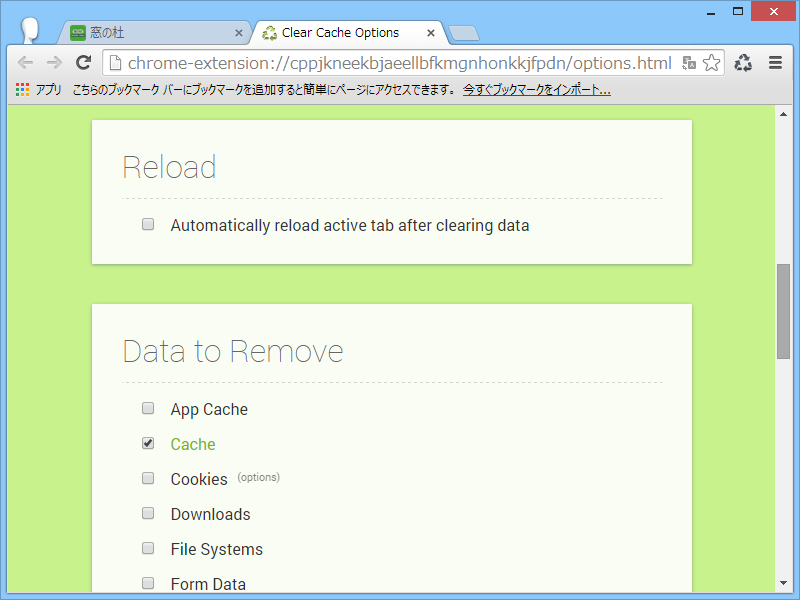800x600 pixels.
Task: Close the Clear Cache Options tab
Action: pos(431,33)
